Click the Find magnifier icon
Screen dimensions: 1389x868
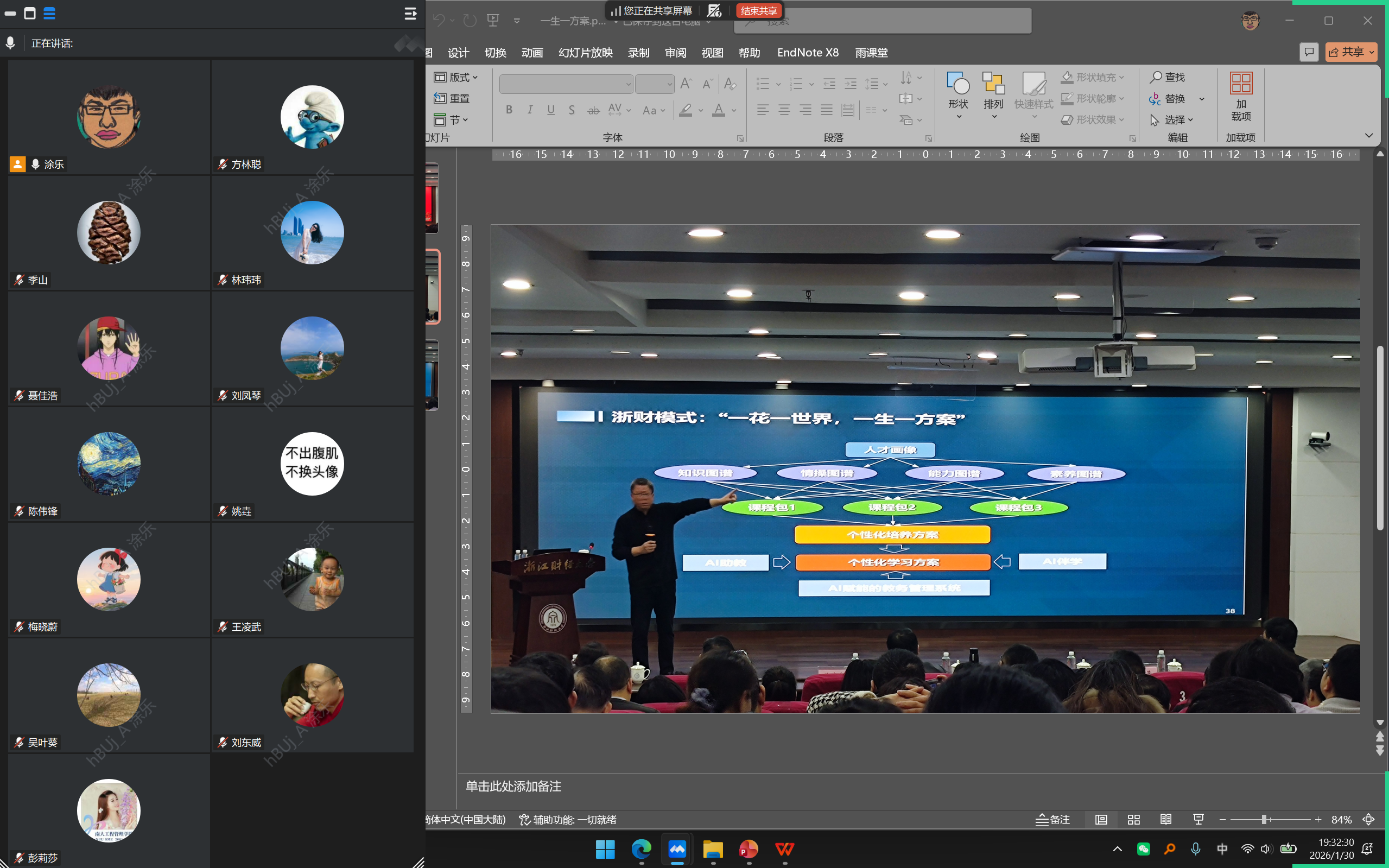(1156, 77)
